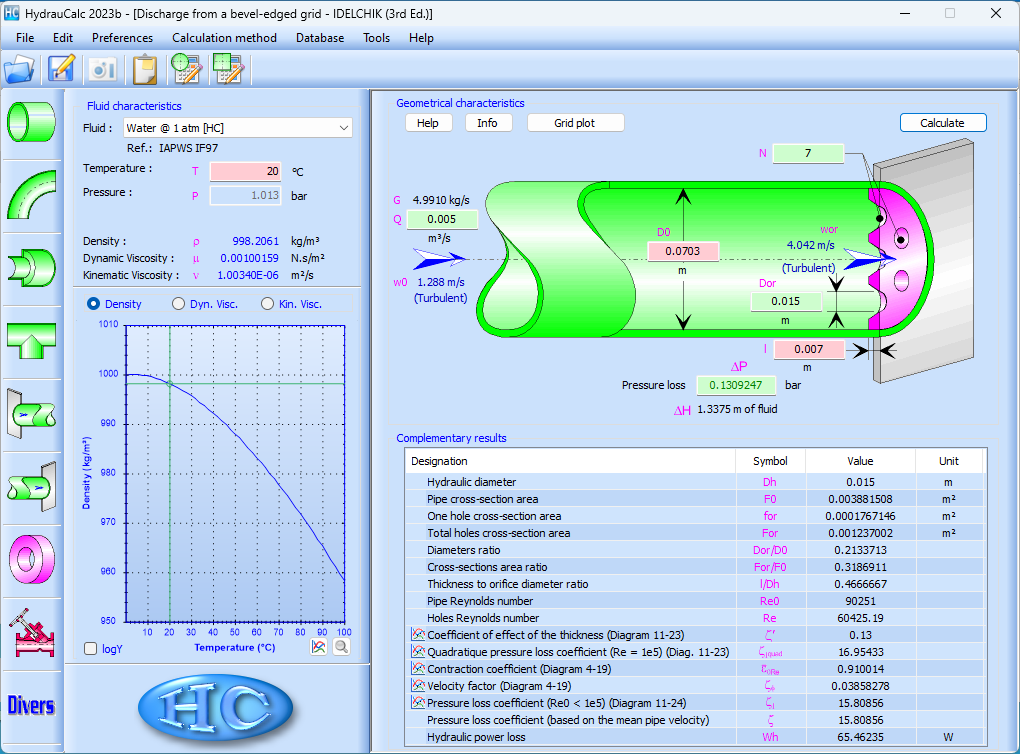Open the Preferences menu

[x=122, y=38]
